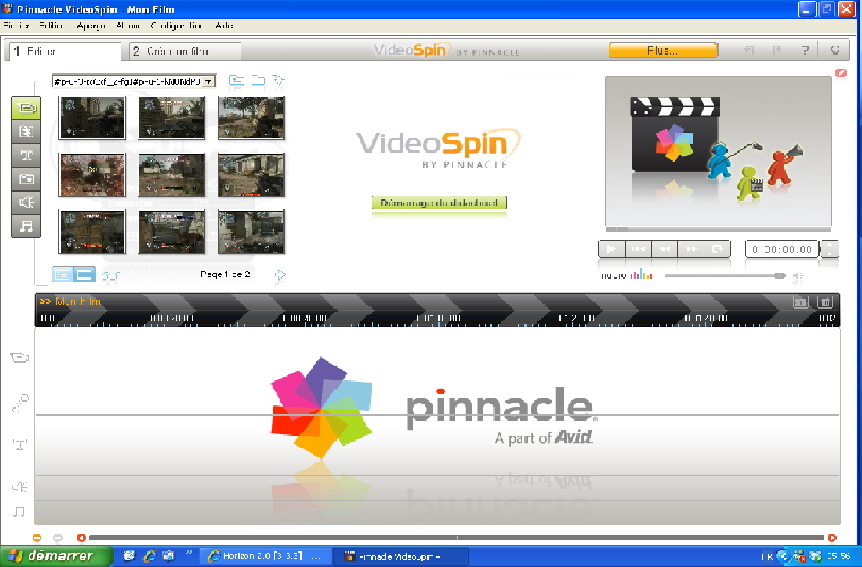Jump to start of movie in player
The image size is (862, 567).
coord(638,249)
